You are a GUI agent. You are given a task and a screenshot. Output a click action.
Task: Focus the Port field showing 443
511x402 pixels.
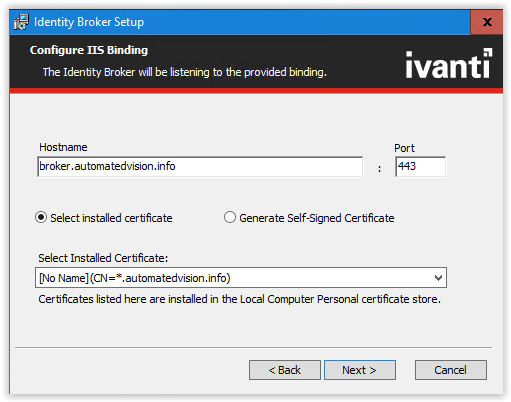point(420,166)
